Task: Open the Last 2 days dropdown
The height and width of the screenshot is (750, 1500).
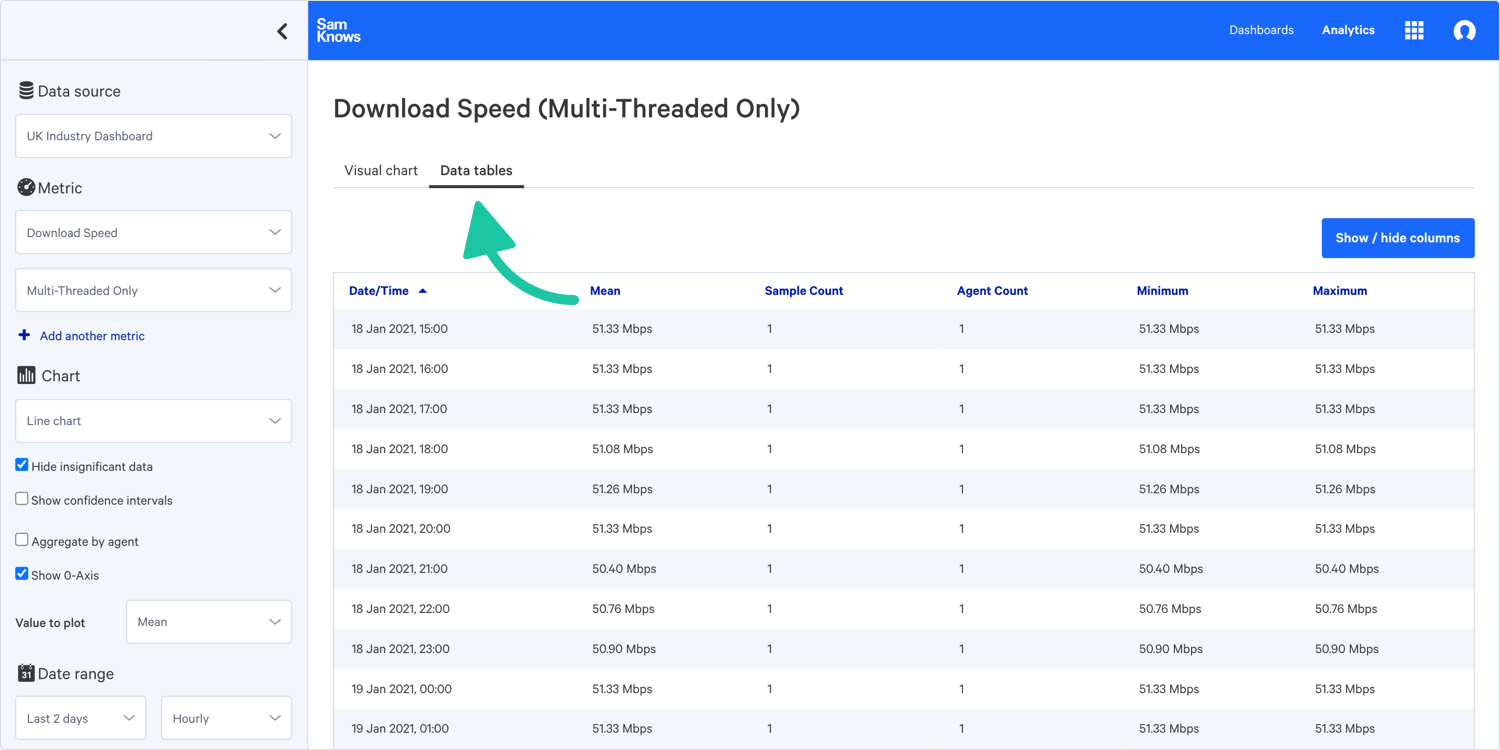Action: (x=80, y=718)
